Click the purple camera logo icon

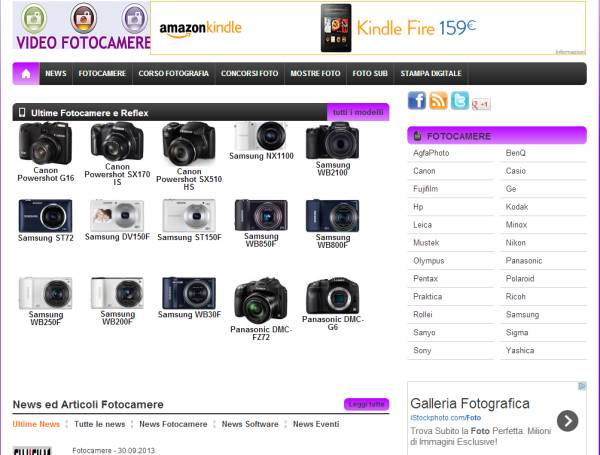click(134, 18)
